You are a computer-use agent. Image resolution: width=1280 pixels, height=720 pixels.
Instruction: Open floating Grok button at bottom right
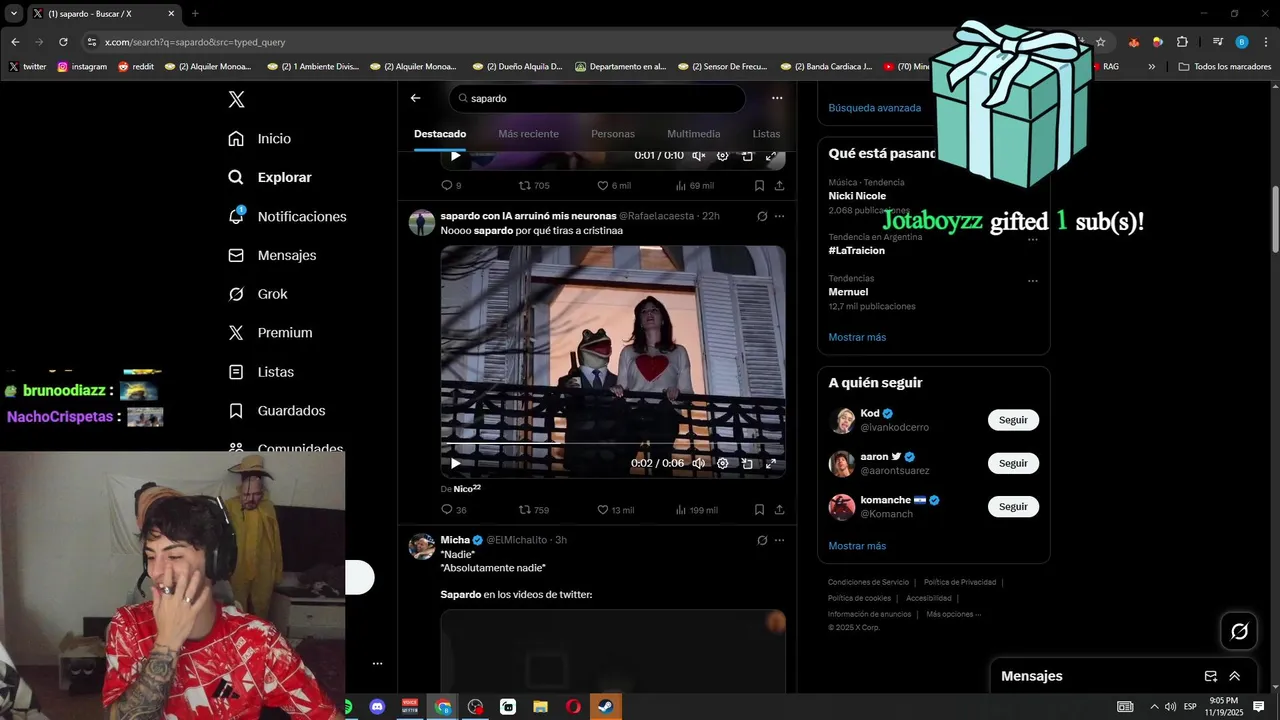coord(1239,631)
